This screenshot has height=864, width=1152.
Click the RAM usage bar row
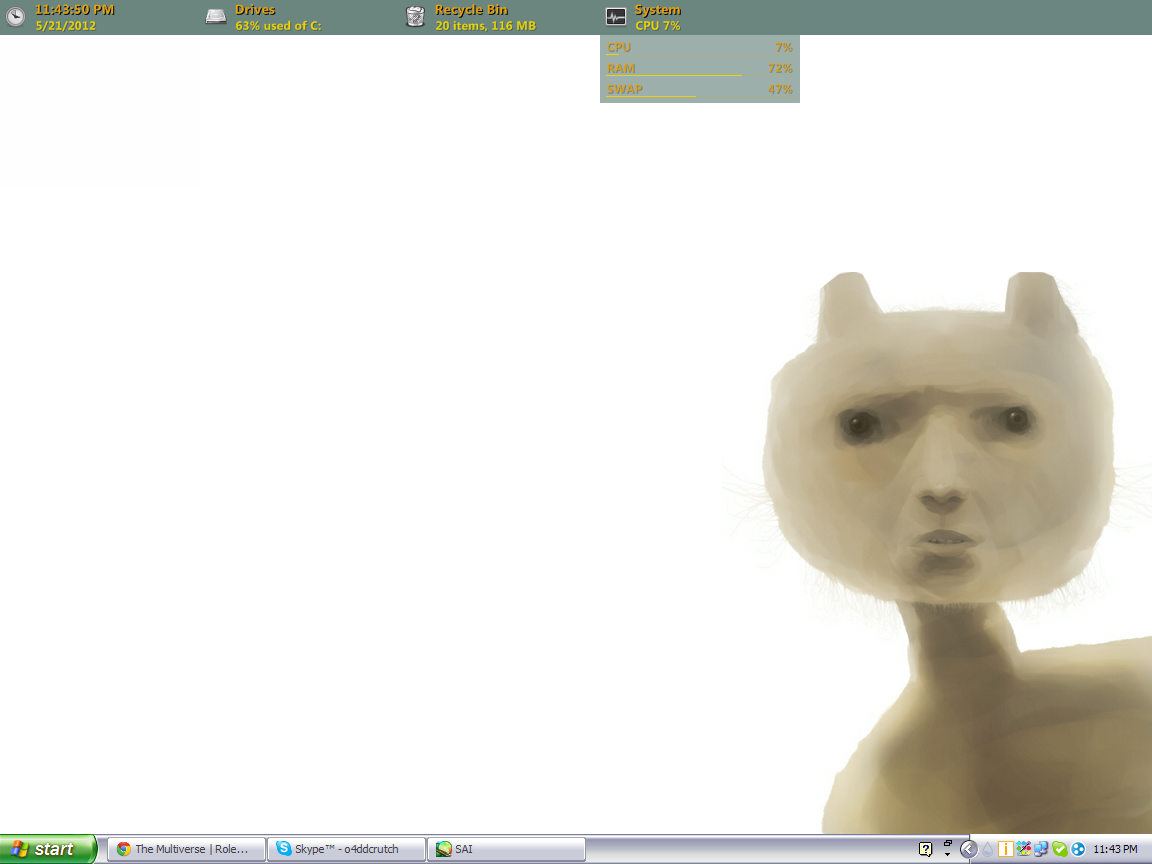tap(699, 68)
